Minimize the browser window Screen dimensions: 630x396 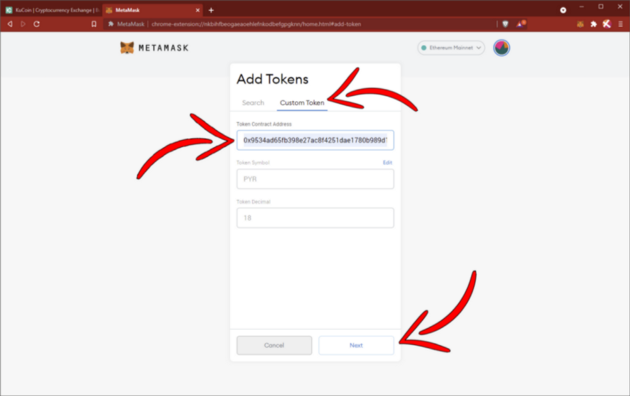pyautogui.click(x=581, y=7)
